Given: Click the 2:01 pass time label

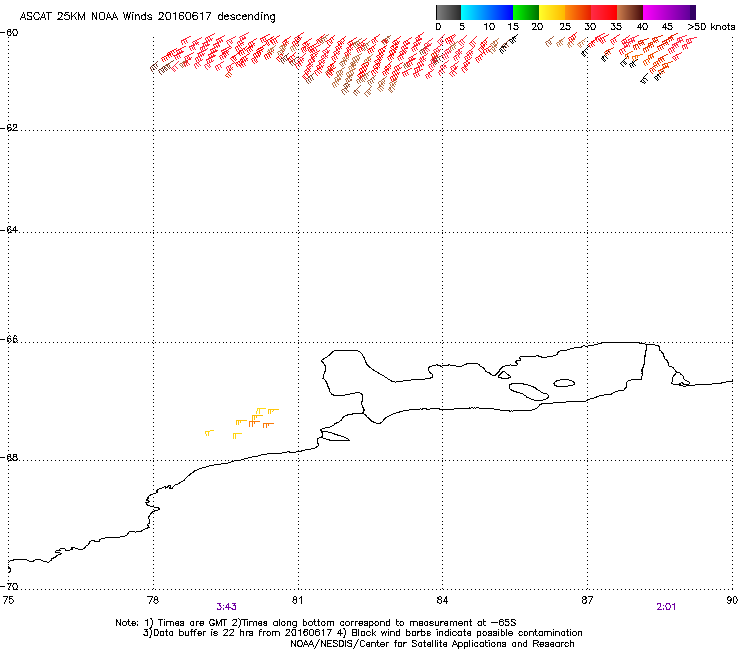Looking at the screenshot, I should coord(666,607).
